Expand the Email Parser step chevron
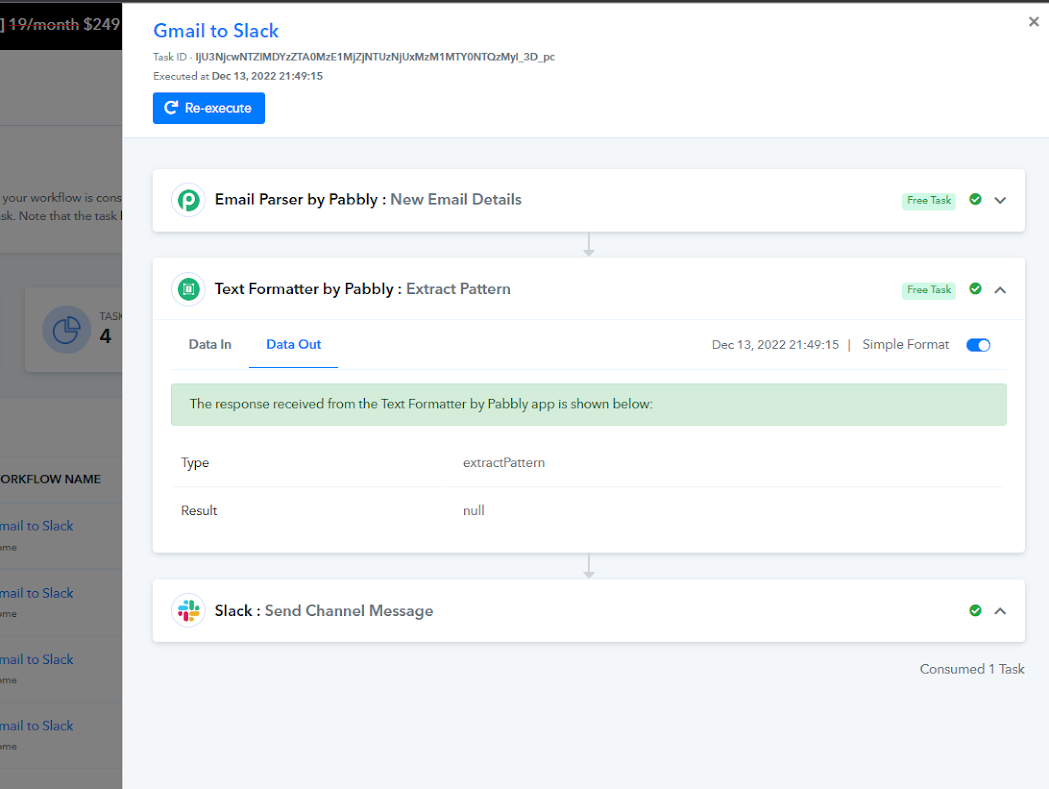Image resolution: width=1049 pixels, height=789 pixels. 1000,200
